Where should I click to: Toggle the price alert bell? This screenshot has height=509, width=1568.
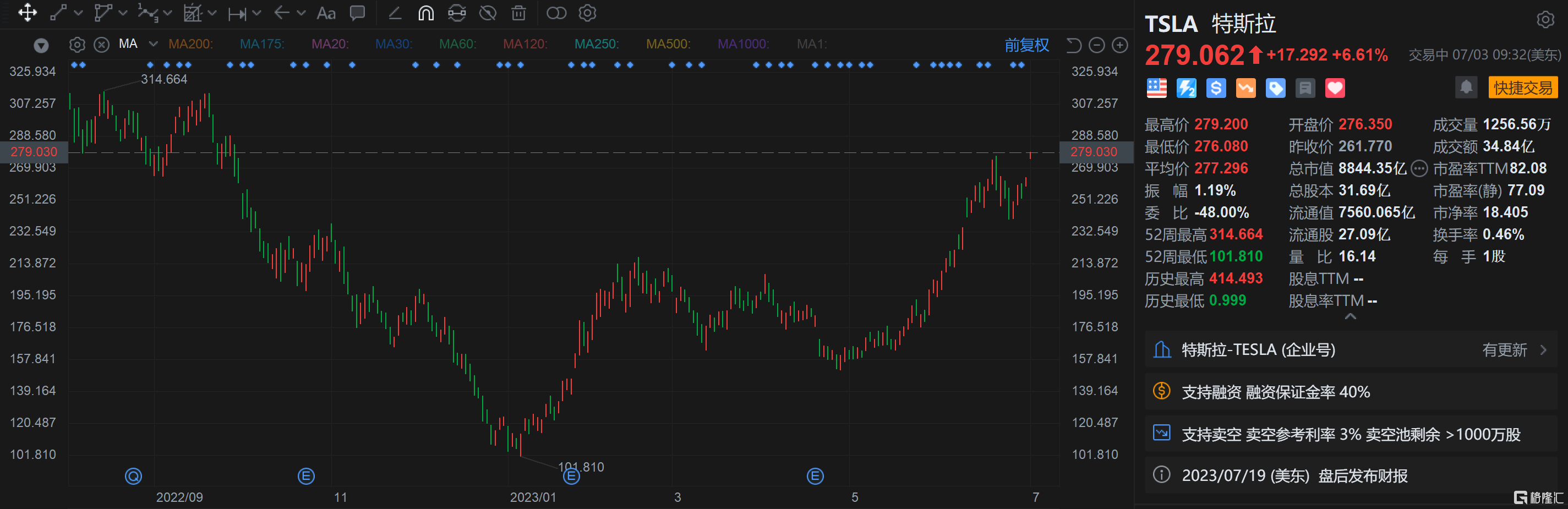coord(1466,87)
